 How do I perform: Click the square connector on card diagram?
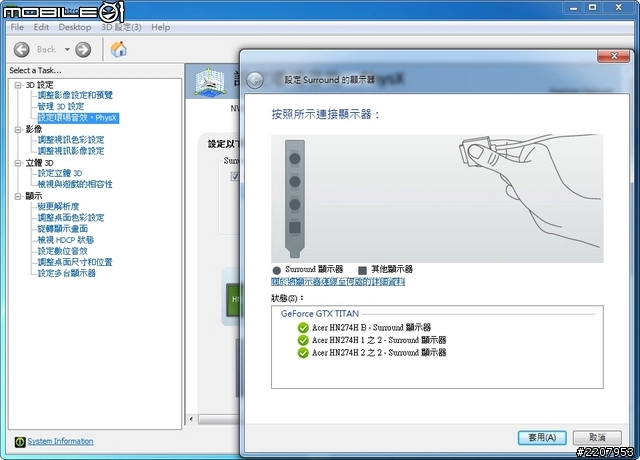pos(295,227)
